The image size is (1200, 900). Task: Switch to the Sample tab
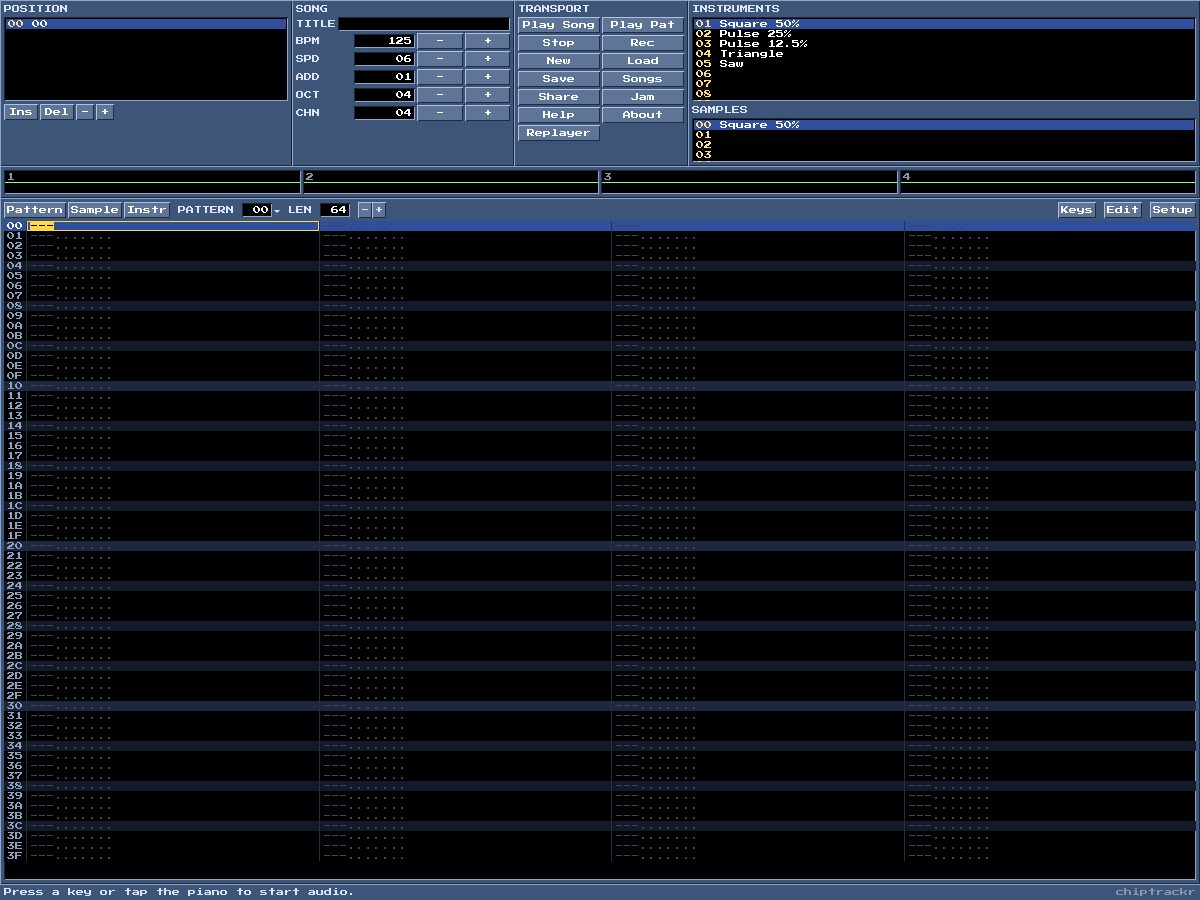94,210
